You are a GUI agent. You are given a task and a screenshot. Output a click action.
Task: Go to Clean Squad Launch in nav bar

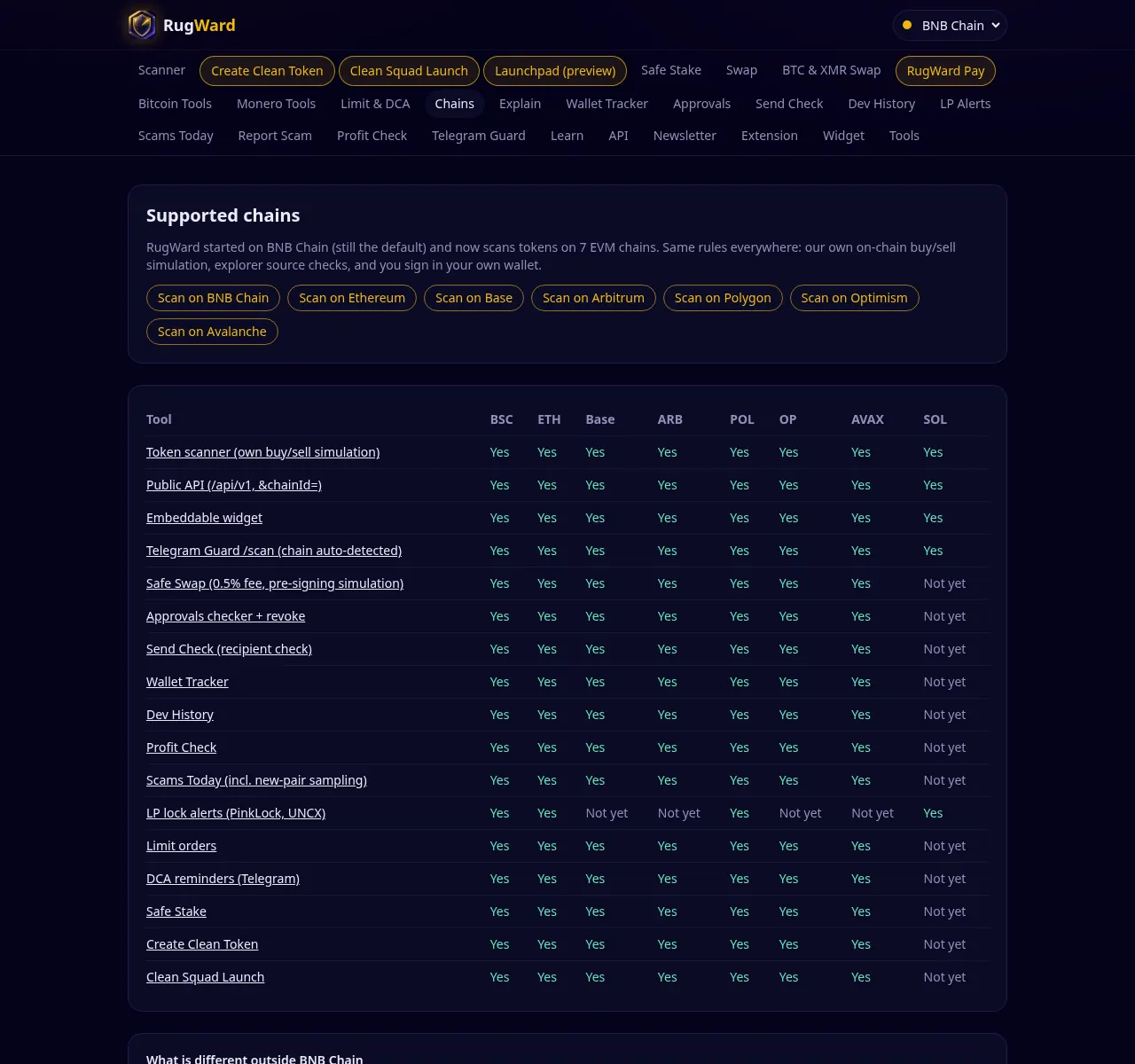tap(409, 71)
